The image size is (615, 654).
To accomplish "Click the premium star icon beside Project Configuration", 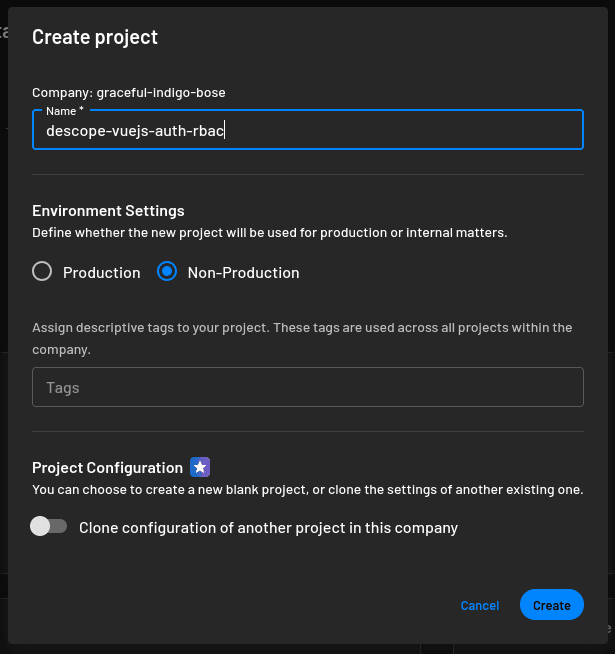I will point(200,467).
